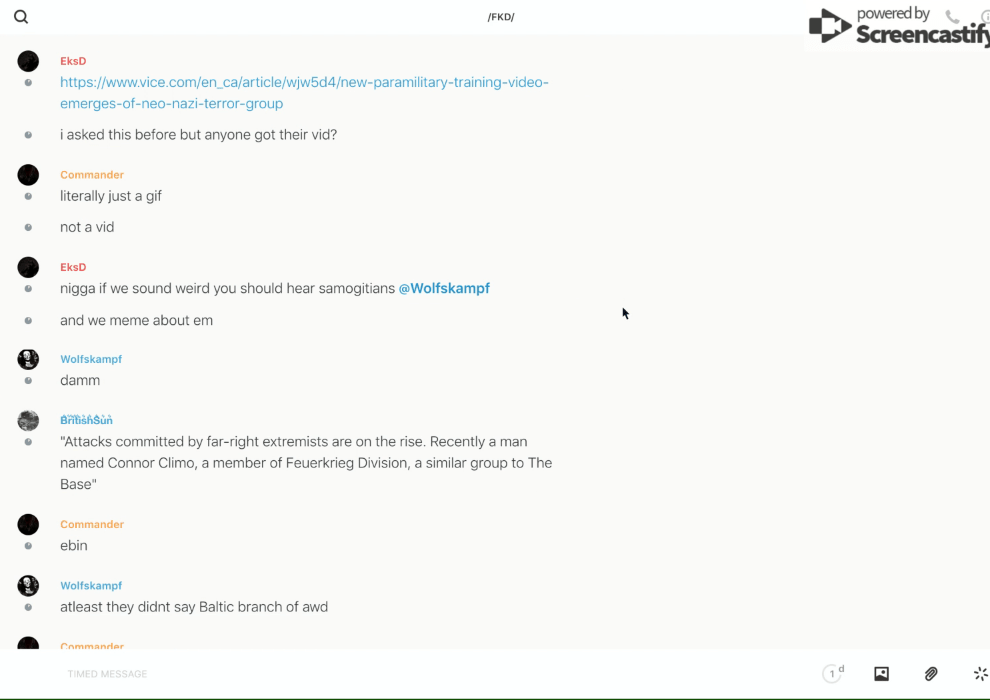
Task: Toggle the 1d message timer
Action: (x=833, y=674)
